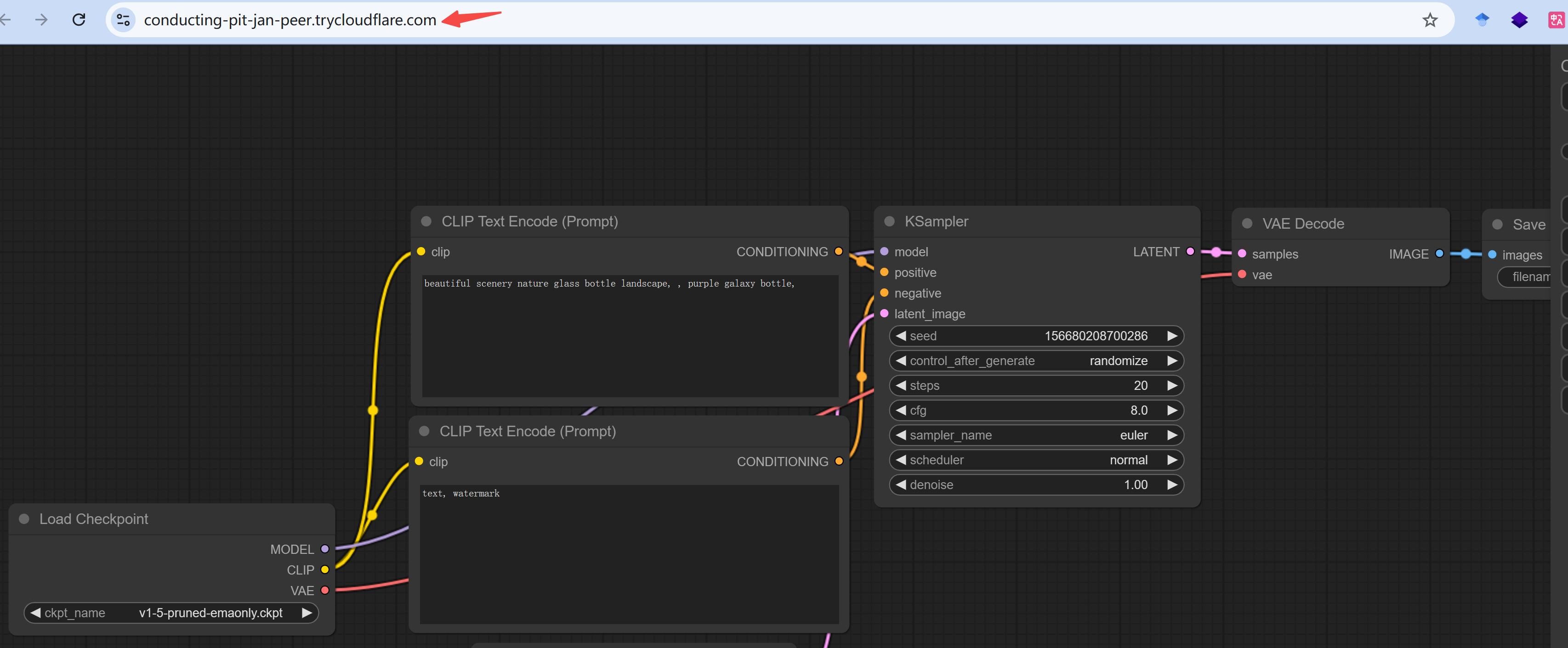Switch to previous scheduler with left arrow
1568x648 pixels.
point(901,460)
